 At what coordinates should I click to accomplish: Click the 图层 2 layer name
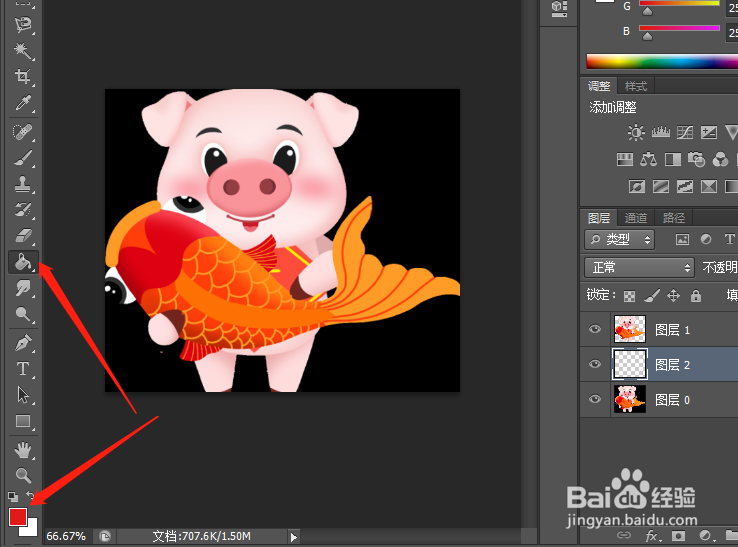tap(672, 365)
